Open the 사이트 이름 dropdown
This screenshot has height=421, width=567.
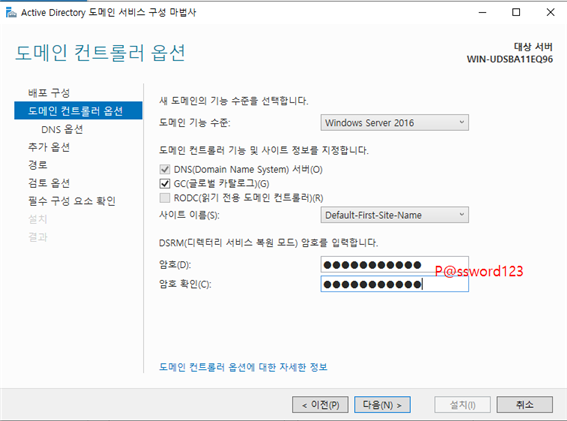coord(395,215)
